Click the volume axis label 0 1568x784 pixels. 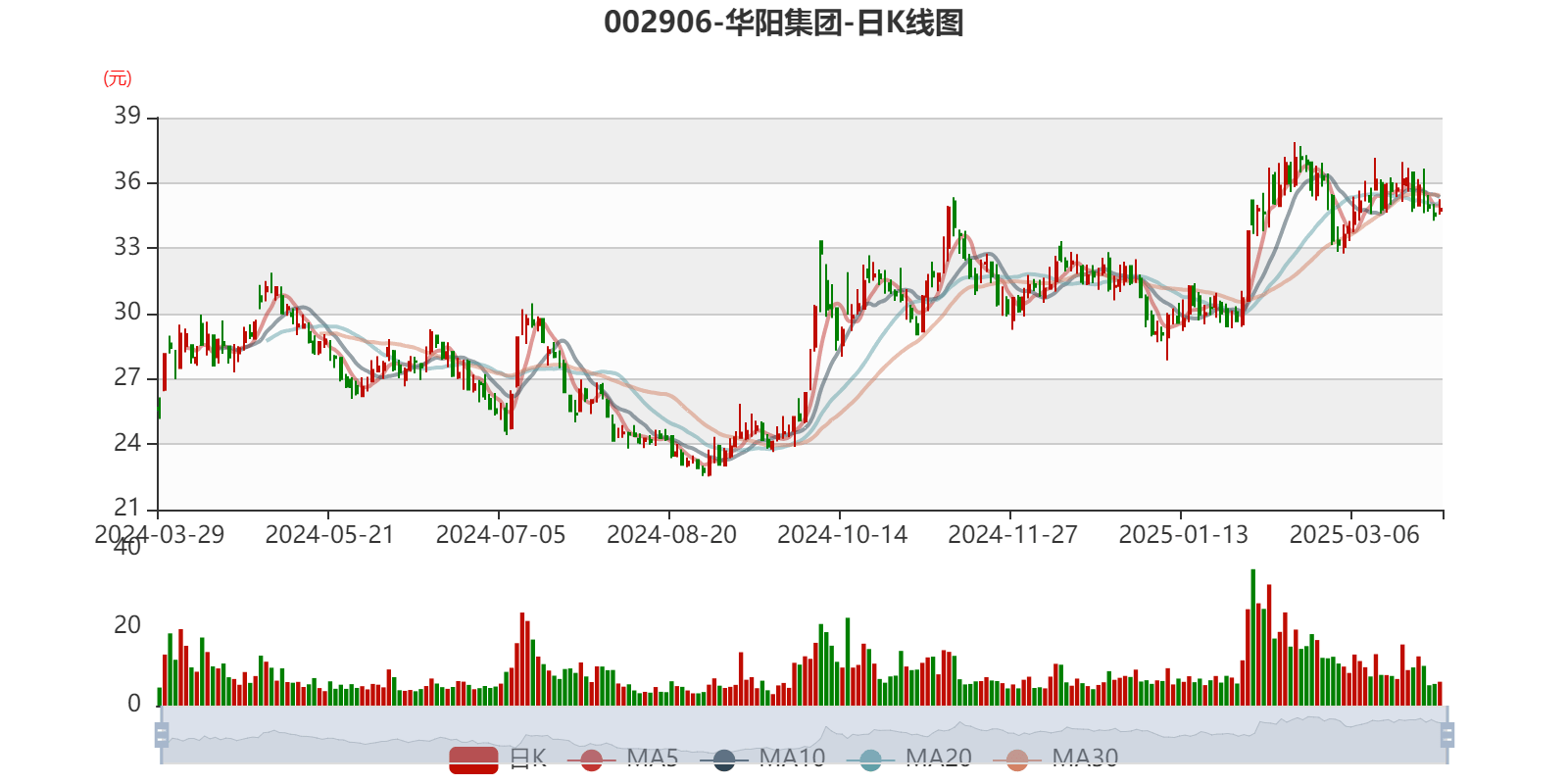134,704
